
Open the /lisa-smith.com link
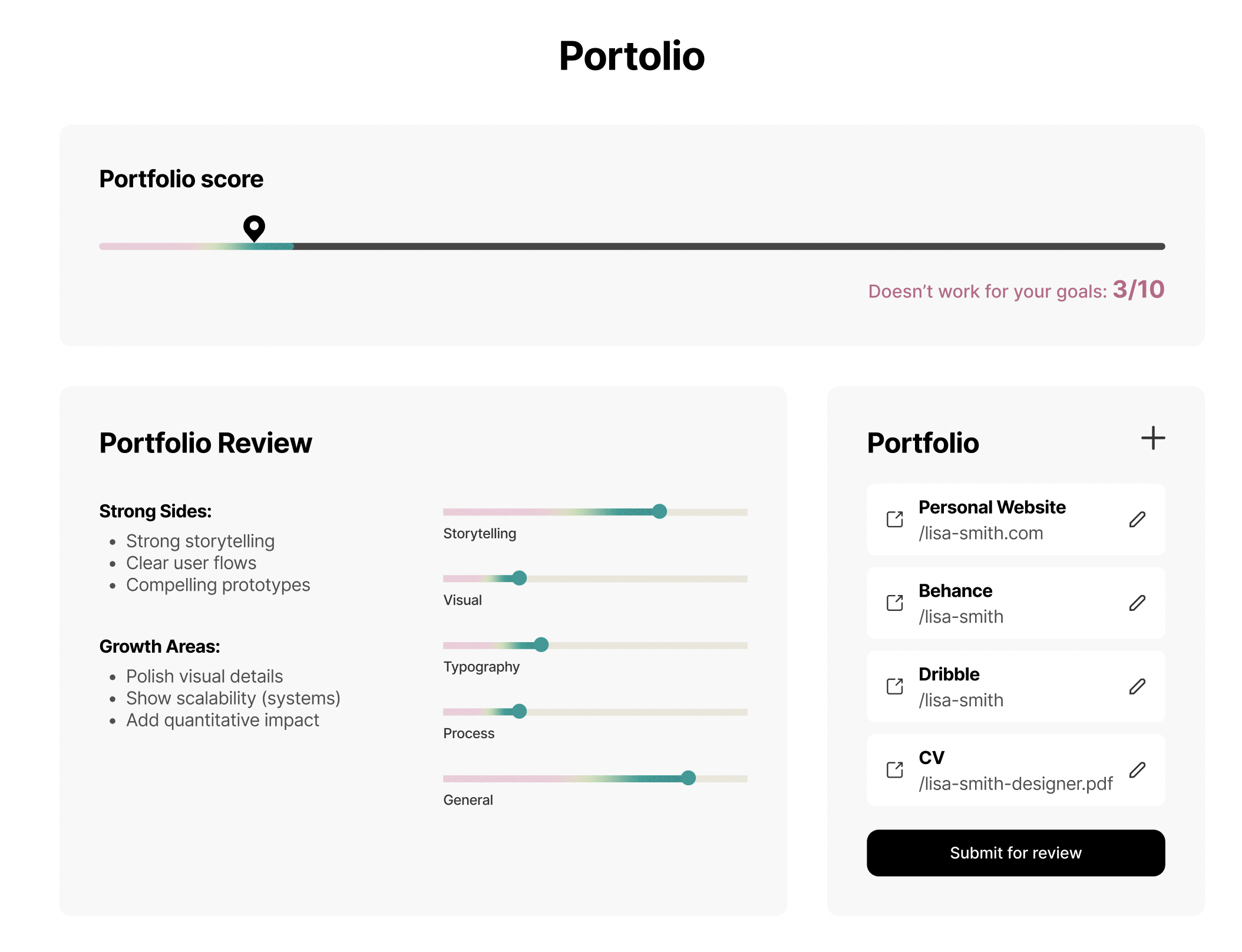click(x=981, y=533)
